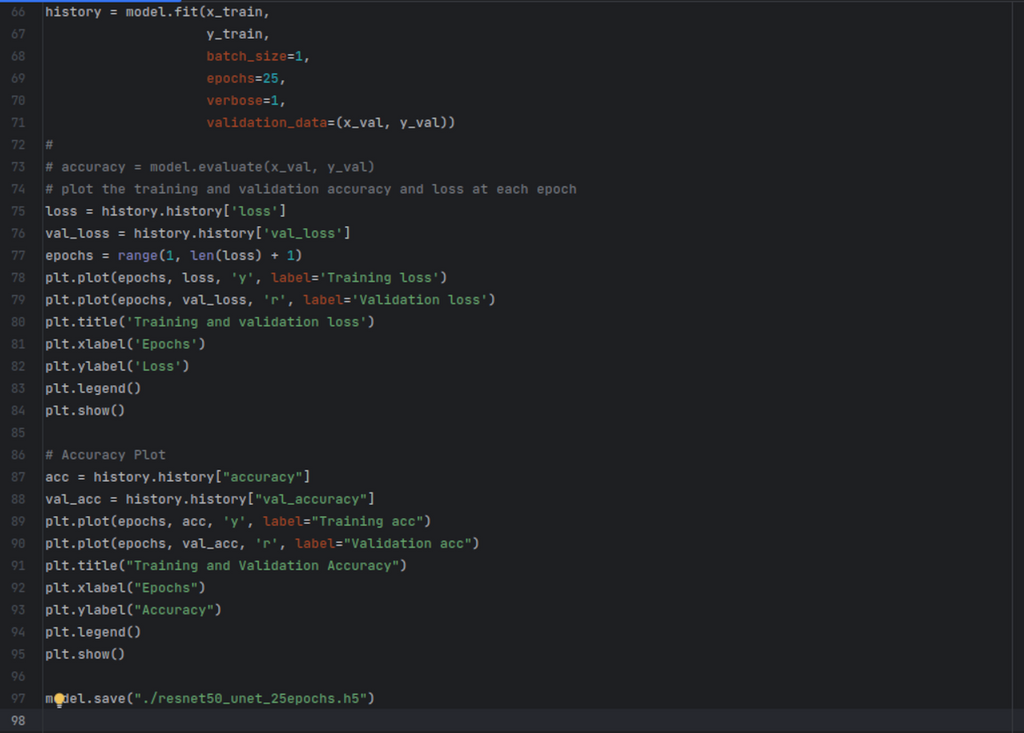Click line number 98 in the gutter
The height and width of the screenshot is (733, 1024).
[x=19, y=721]
